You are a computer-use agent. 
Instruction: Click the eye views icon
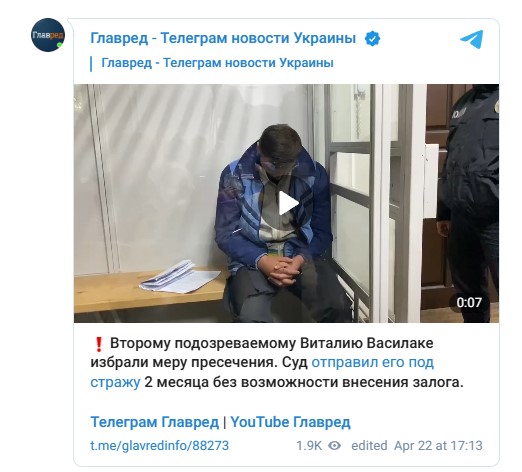click(334, 445)
